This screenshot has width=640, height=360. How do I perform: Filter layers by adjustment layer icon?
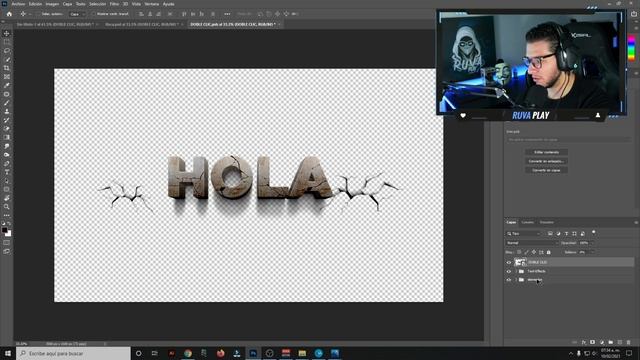click(558, 233)
